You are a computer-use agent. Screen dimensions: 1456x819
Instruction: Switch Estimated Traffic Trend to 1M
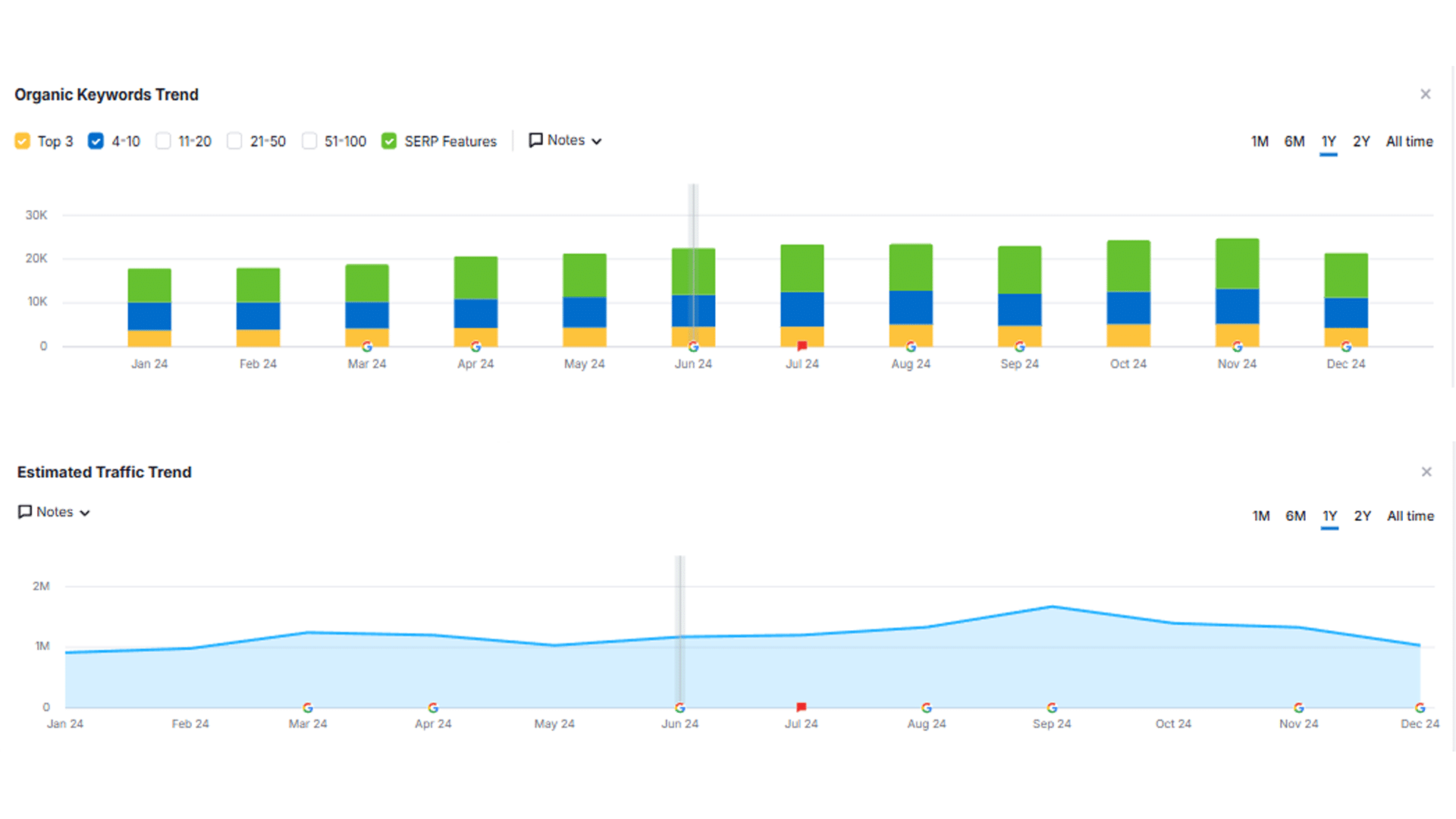(1260, 516)
